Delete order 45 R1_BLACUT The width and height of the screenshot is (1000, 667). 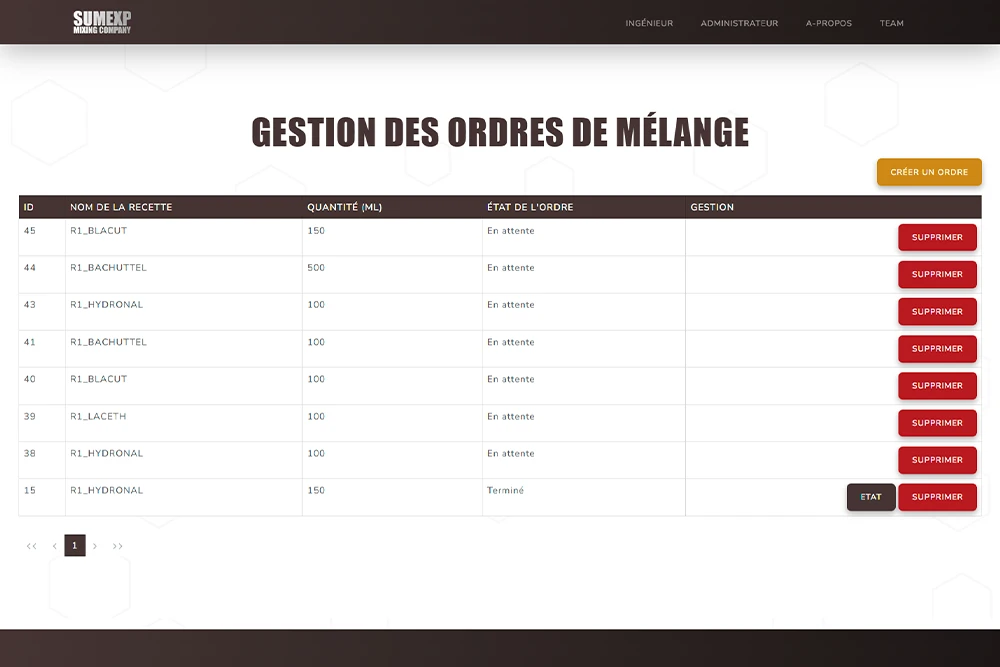pos(937,238)
